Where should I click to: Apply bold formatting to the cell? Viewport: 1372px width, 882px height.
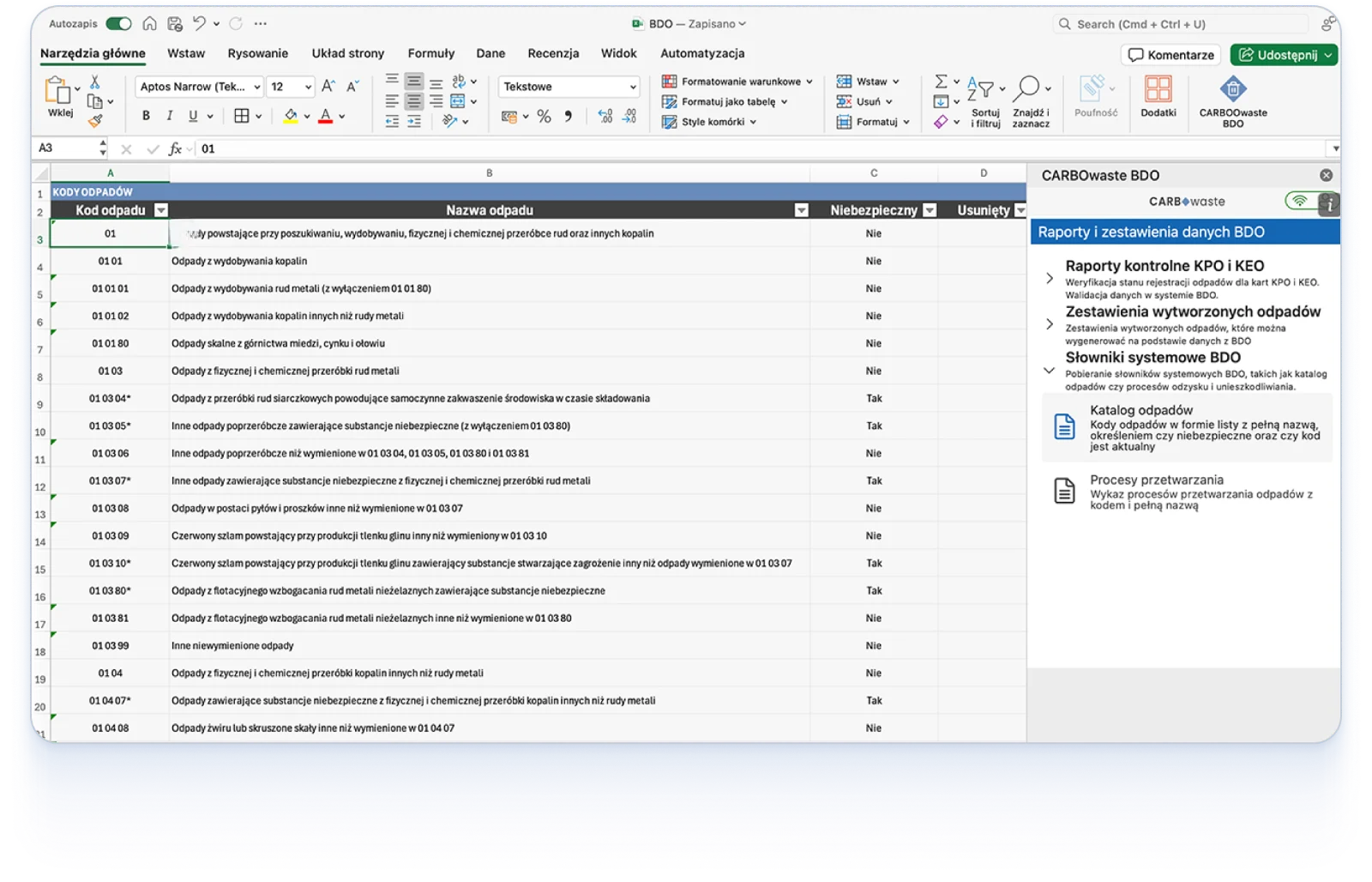[146, 116]
